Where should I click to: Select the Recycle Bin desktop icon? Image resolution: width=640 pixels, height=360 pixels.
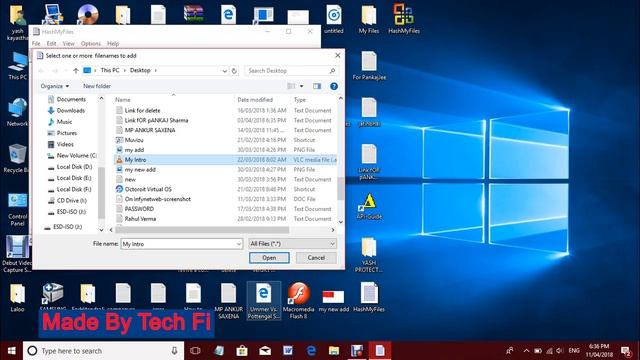click(x=16, y=158)
